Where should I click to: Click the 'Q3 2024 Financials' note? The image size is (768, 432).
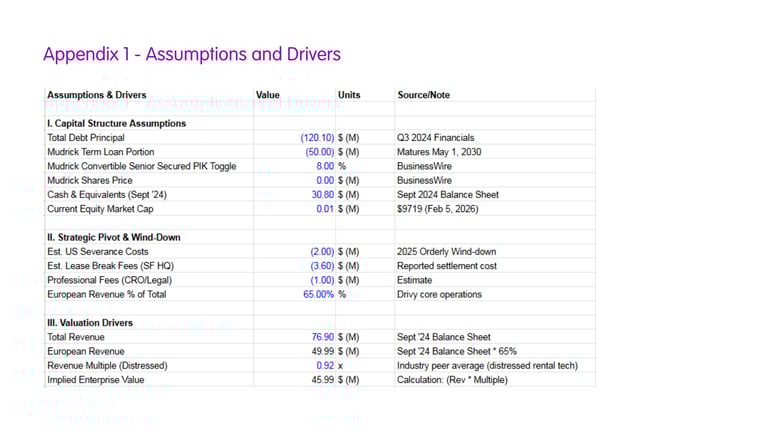click(x=435, y=138)
